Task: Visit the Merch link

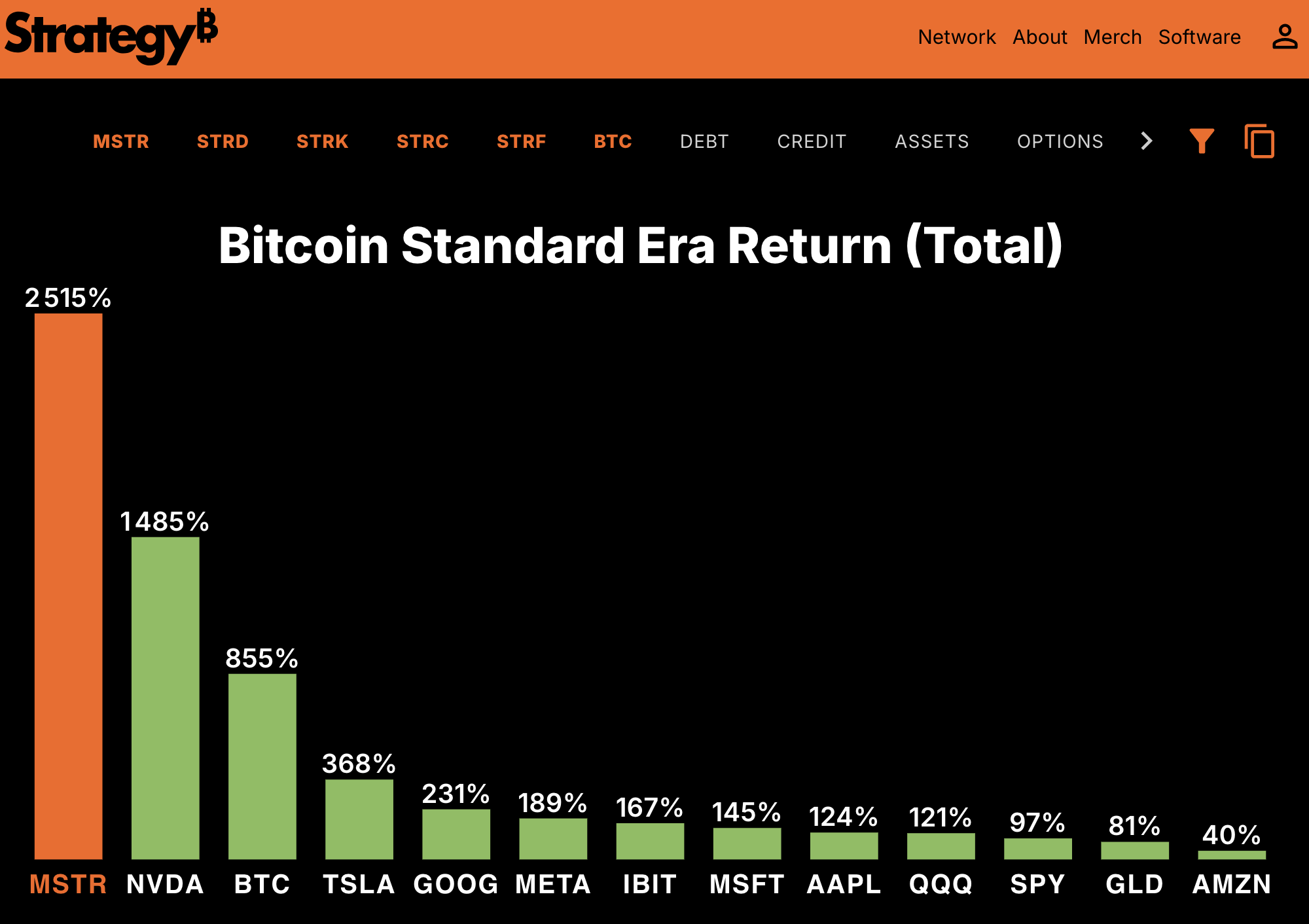Action: click(x=1112, y=37)
